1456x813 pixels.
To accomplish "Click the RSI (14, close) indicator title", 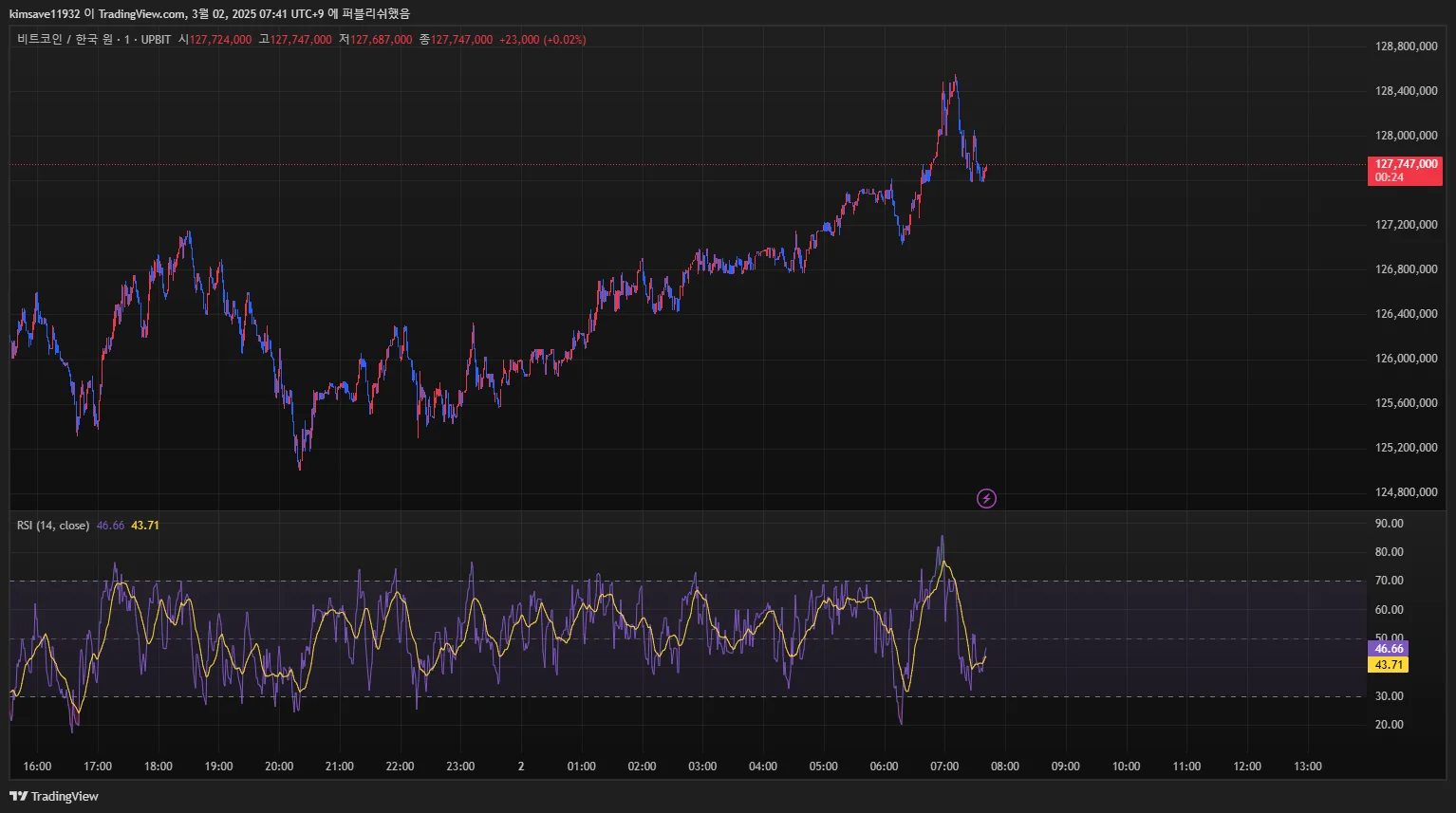I will (x=53, y=526).
